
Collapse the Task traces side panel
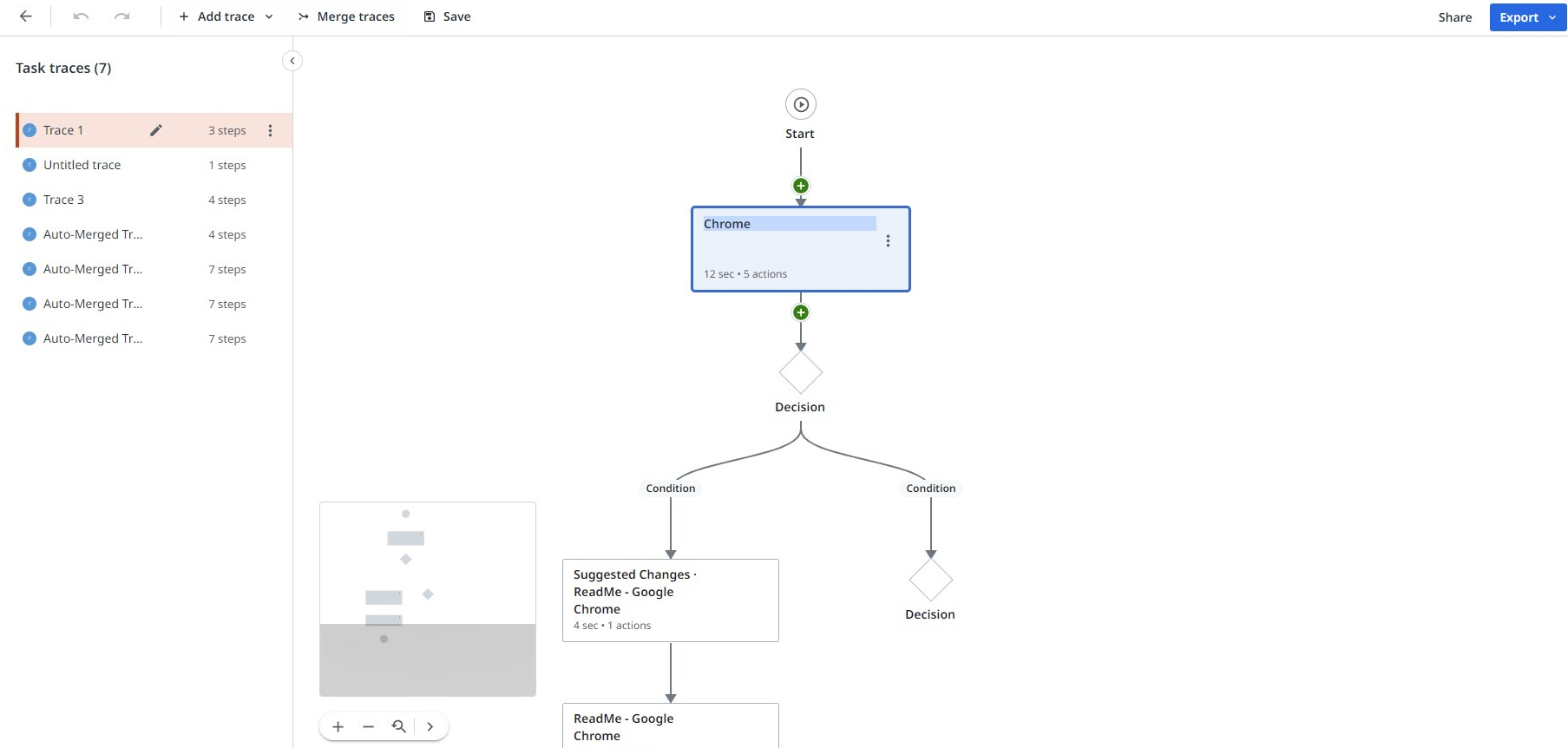point(292,61)
